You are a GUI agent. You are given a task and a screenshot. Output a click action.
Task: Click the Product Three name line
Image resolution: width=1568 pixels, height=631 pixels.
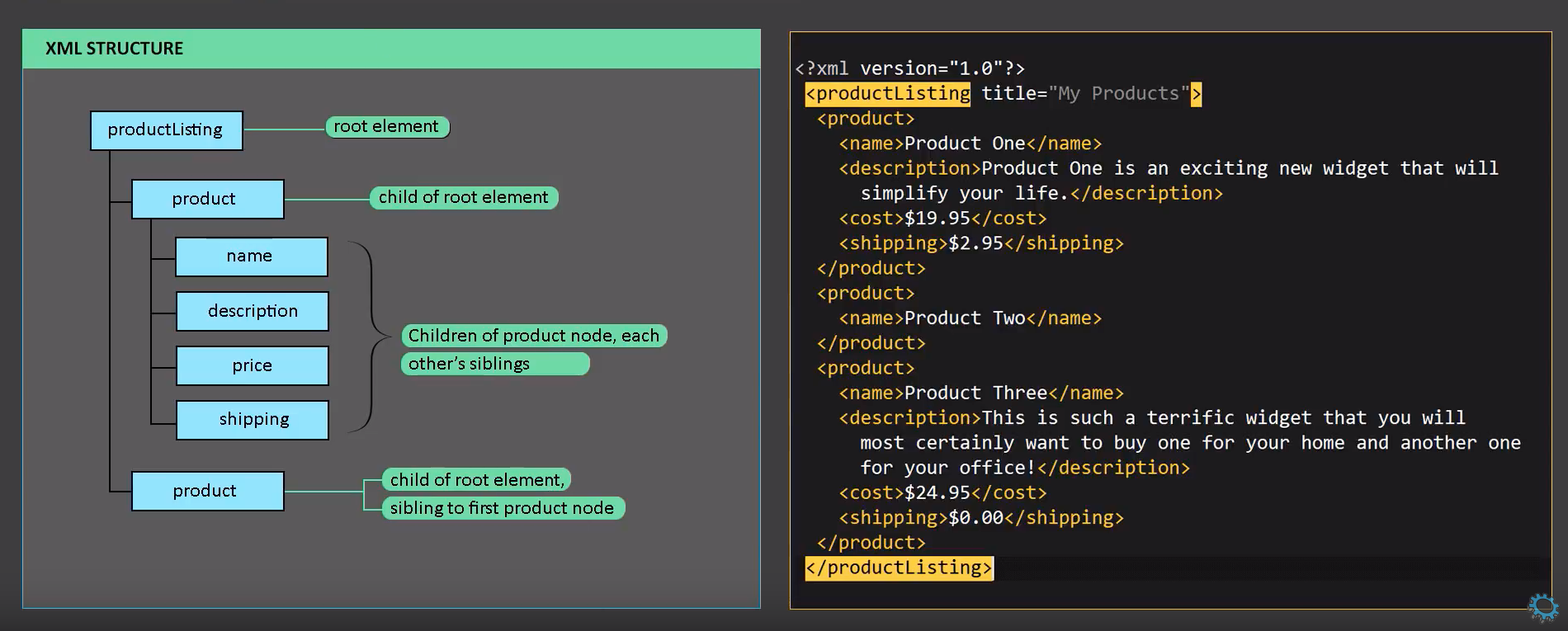[x=981, y=393]
